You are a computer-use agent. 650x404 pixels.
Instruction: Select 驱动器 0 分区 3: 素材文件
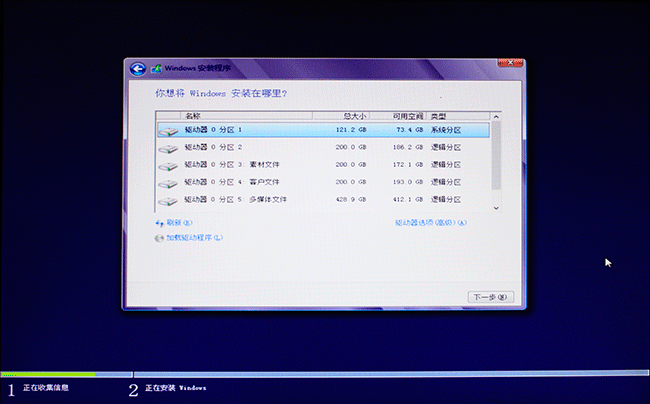coord(323,165)
